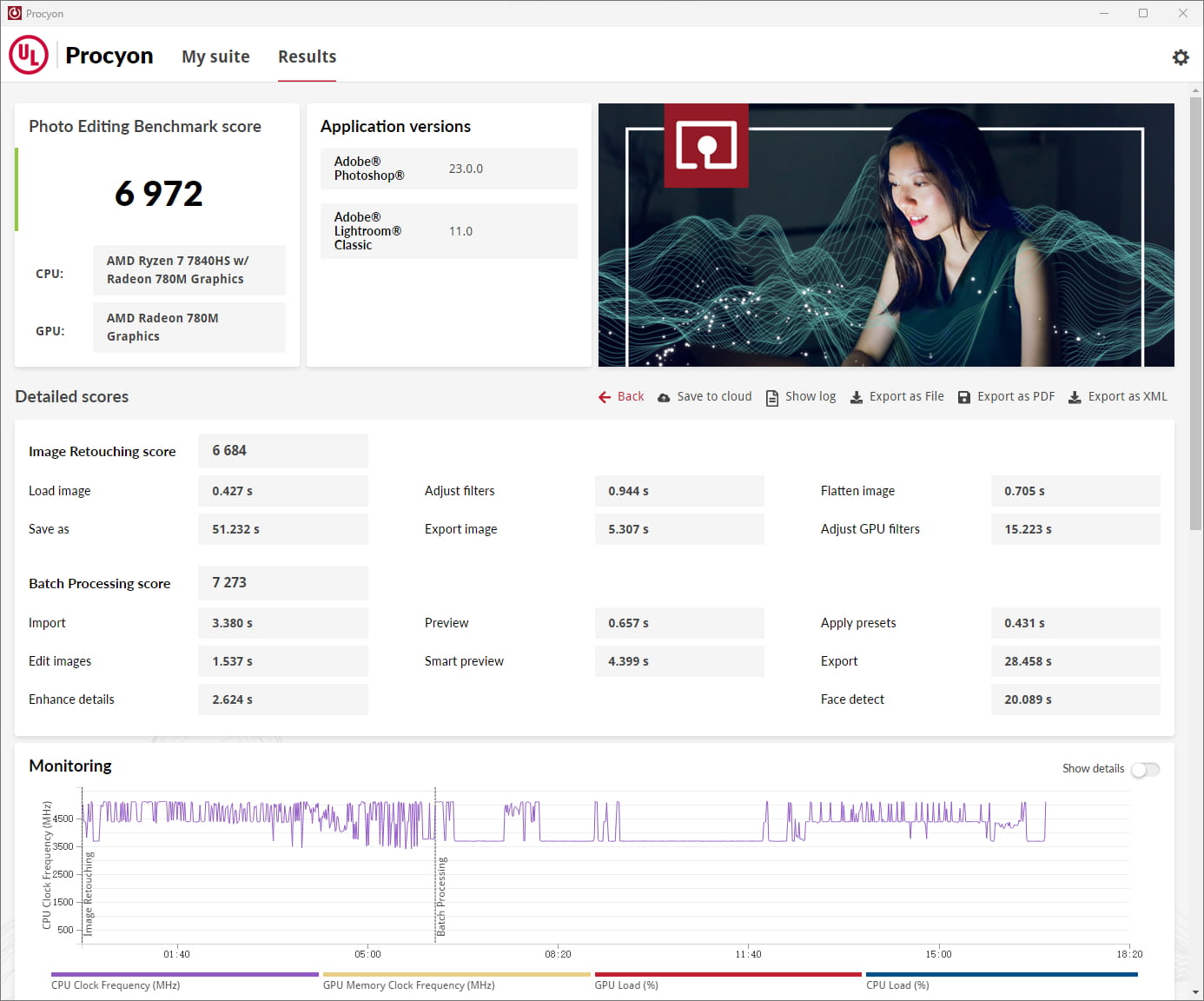
Task: Click the Batch Processing score 7 273
Action: tap(283, 583)
